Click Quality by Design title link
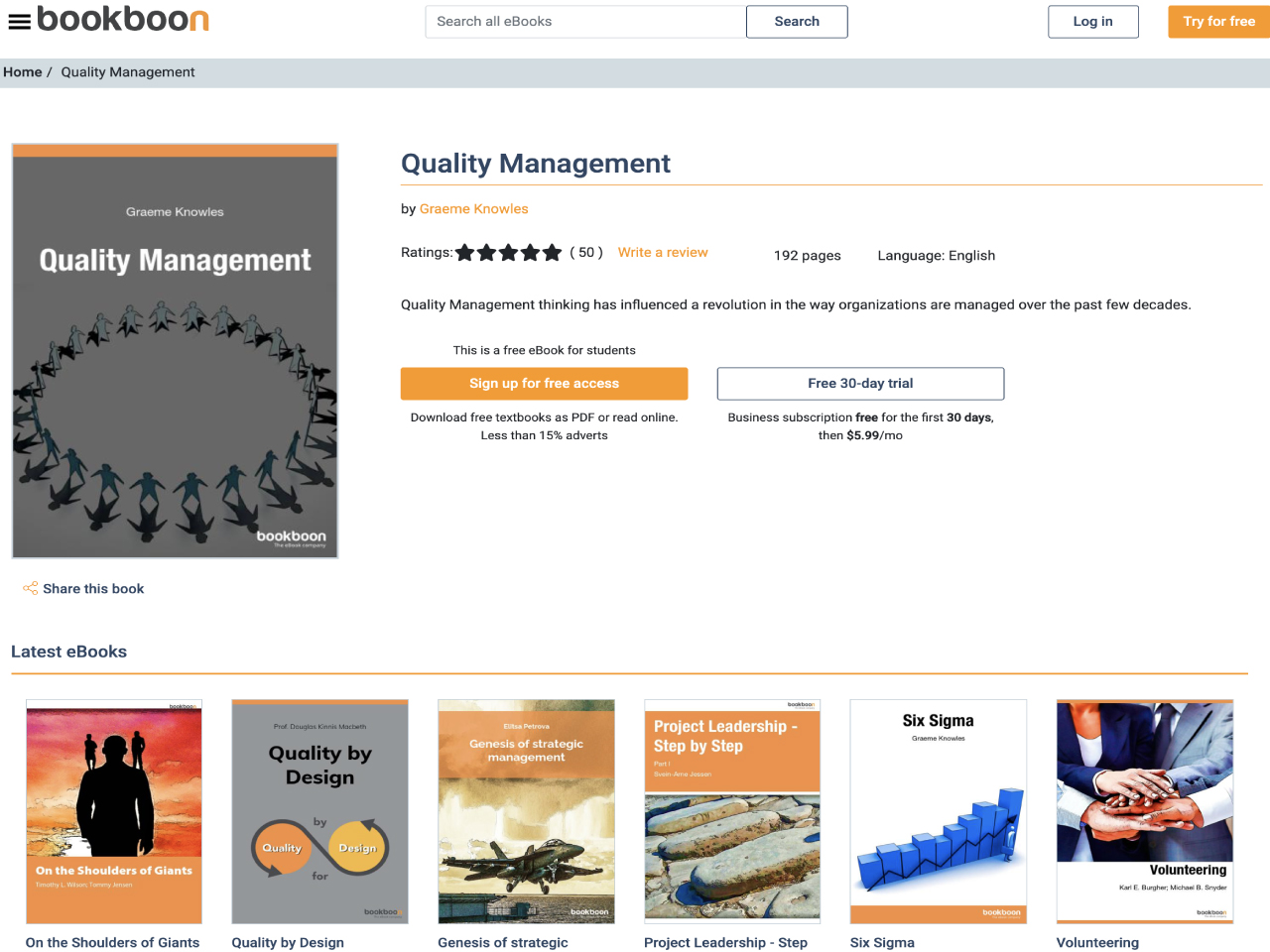This screenshot has width=1270, height=952. [x=288, y=943]
